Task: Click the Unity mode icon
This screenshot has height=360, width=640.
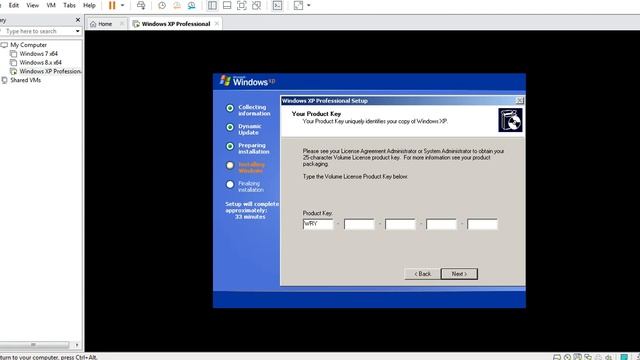Action: point(256,5)
